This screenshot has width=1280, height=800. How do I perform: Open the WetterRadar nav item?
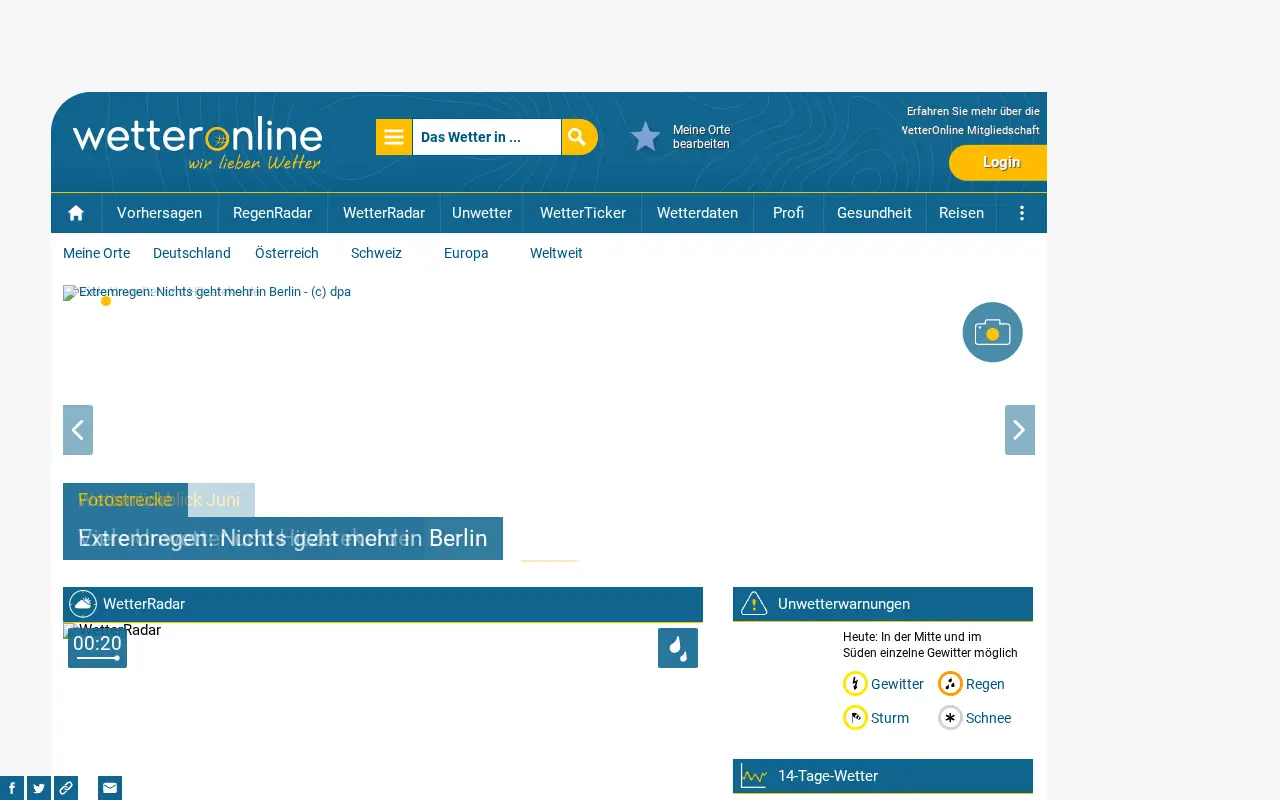(384, 213)
